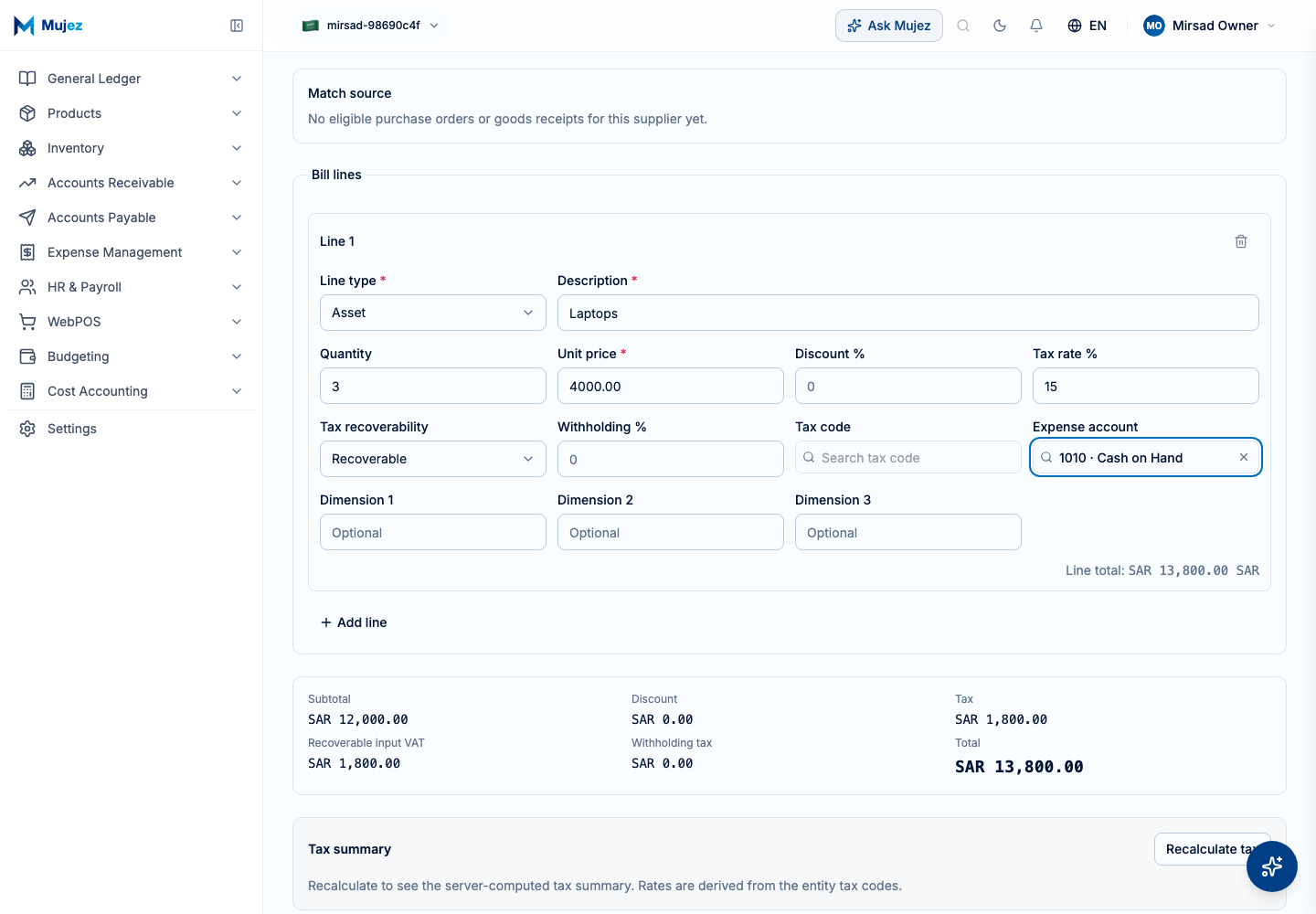Viewport: 1316px width, 914px height.
Task: Click the Settings gear icon
Action: pyautogui.click(x=27, y=429)
